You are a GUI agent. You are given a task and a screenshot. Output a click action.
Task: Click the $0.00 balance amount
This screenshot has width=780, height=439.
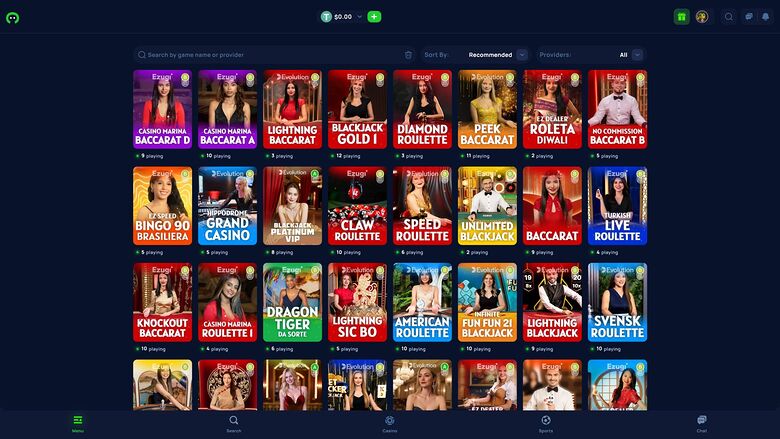(343, 17)
